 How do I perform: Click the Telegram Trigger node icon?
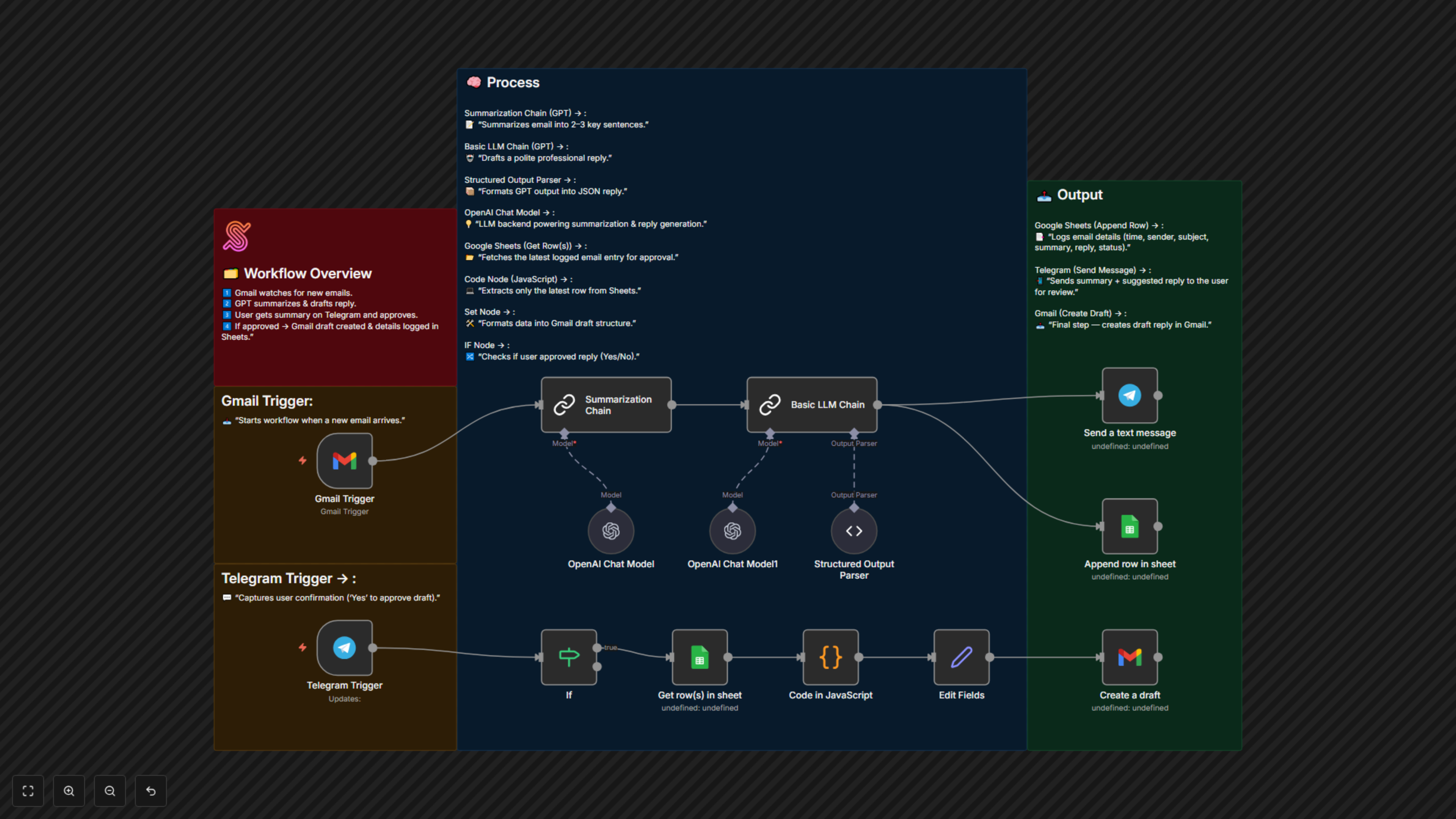point(345,648)
